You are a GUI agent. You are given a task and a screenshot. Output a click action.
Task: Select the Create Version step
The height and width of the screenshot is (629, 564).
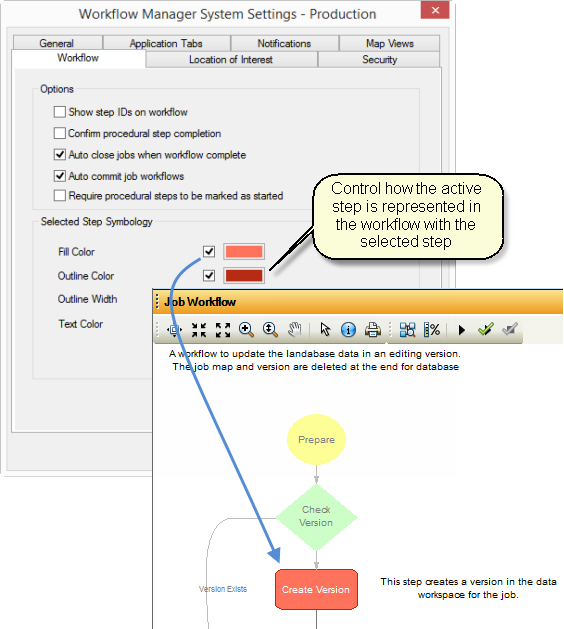pos(316,589)
